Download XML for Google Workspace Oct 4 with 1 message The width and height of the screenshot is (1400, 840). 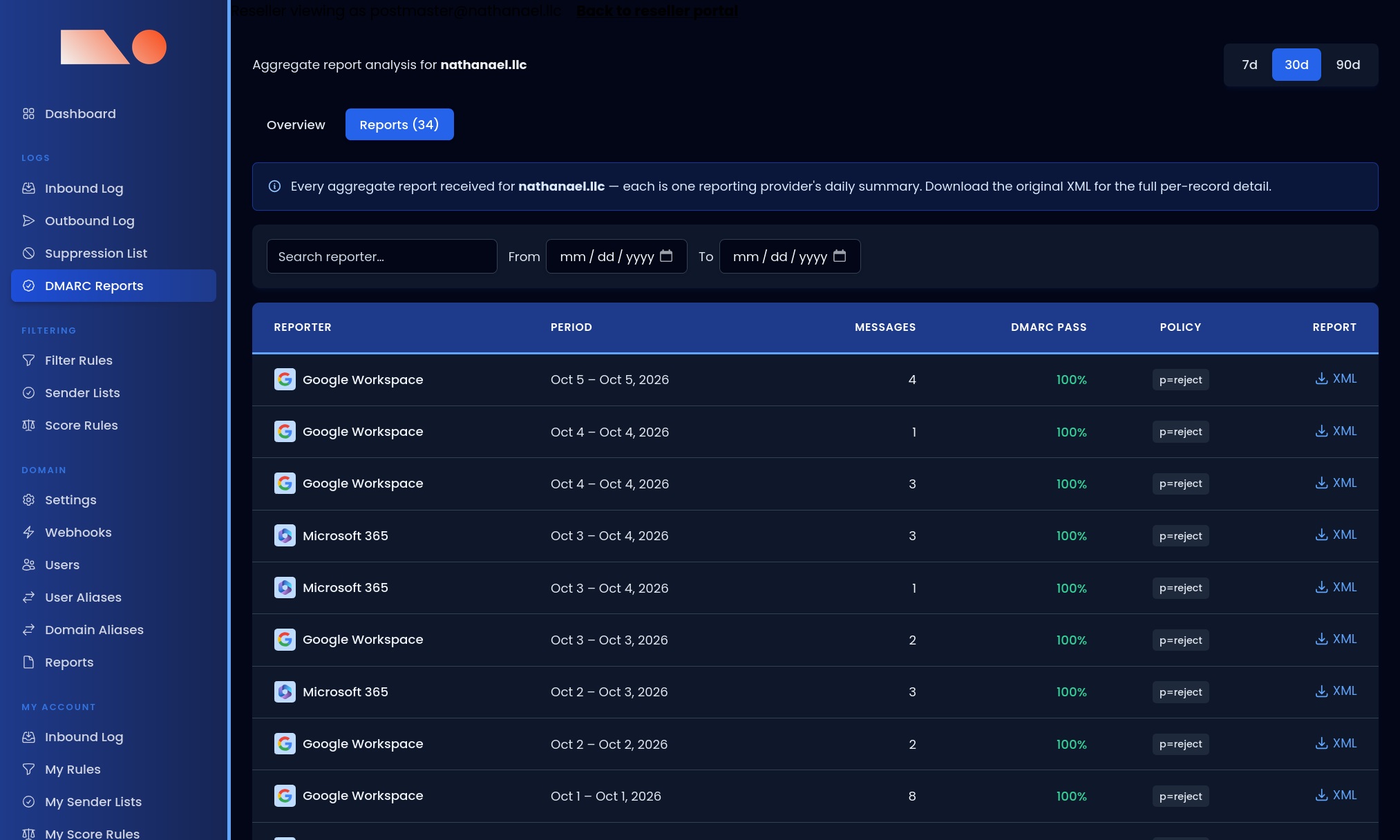coord(1336,431)
